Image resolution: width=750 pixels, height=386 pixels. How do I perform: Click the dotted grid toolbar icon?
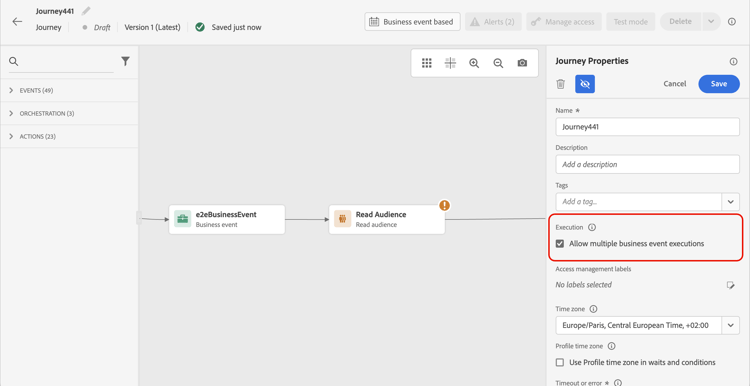427,63
